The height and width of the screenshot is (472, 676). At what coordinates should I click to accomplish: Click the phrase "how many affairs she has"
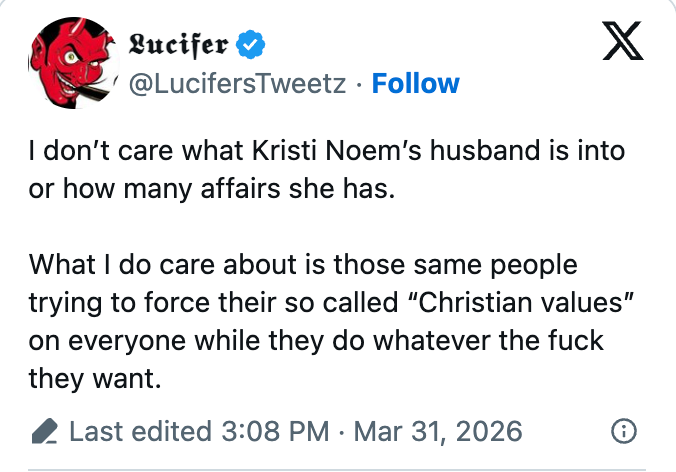pos(226,189)
